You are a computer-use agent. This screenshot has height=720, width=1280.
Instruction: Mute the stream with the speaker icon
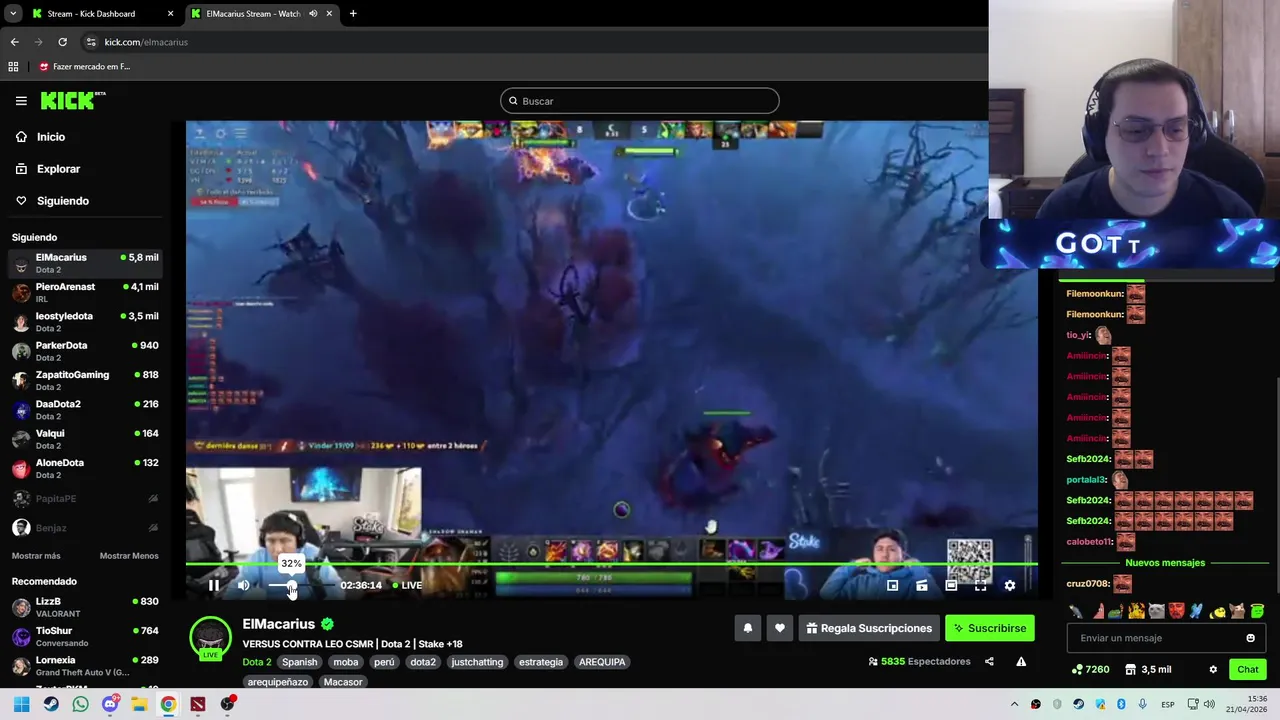pyautogui.click(x=243, y=585)
